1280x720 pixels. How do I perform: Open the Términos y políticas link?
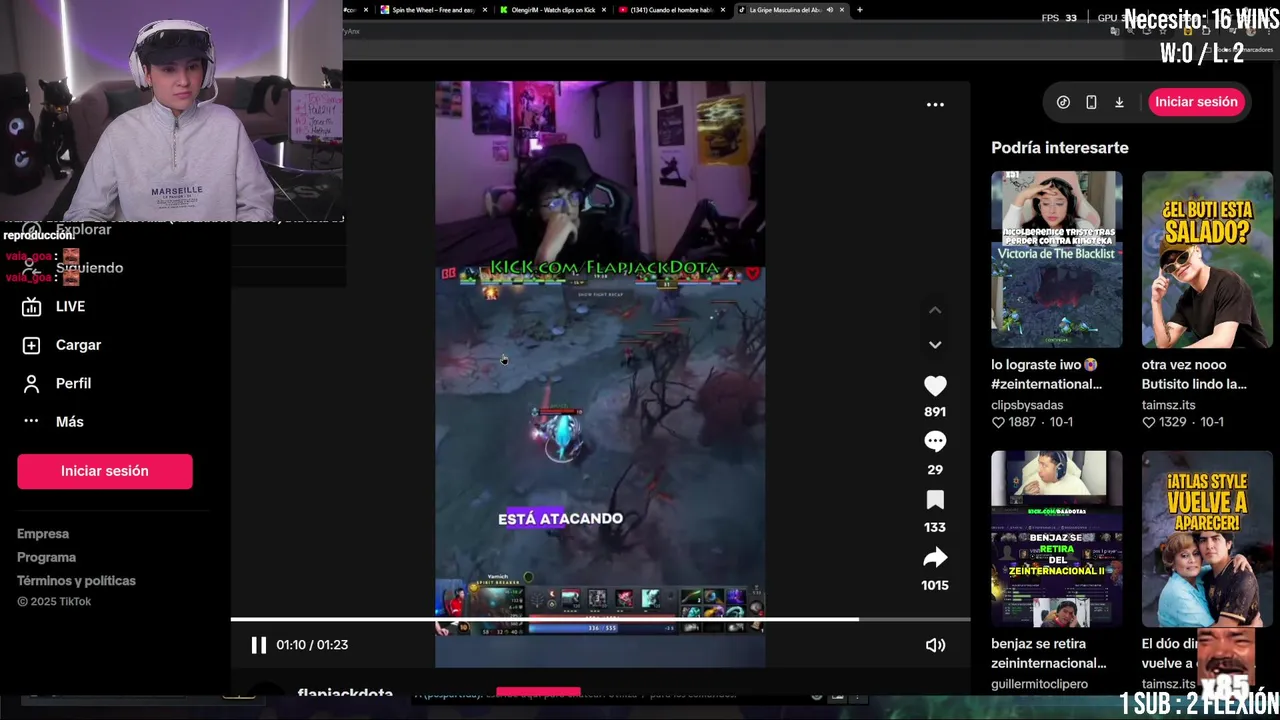[x=76, y=581]
